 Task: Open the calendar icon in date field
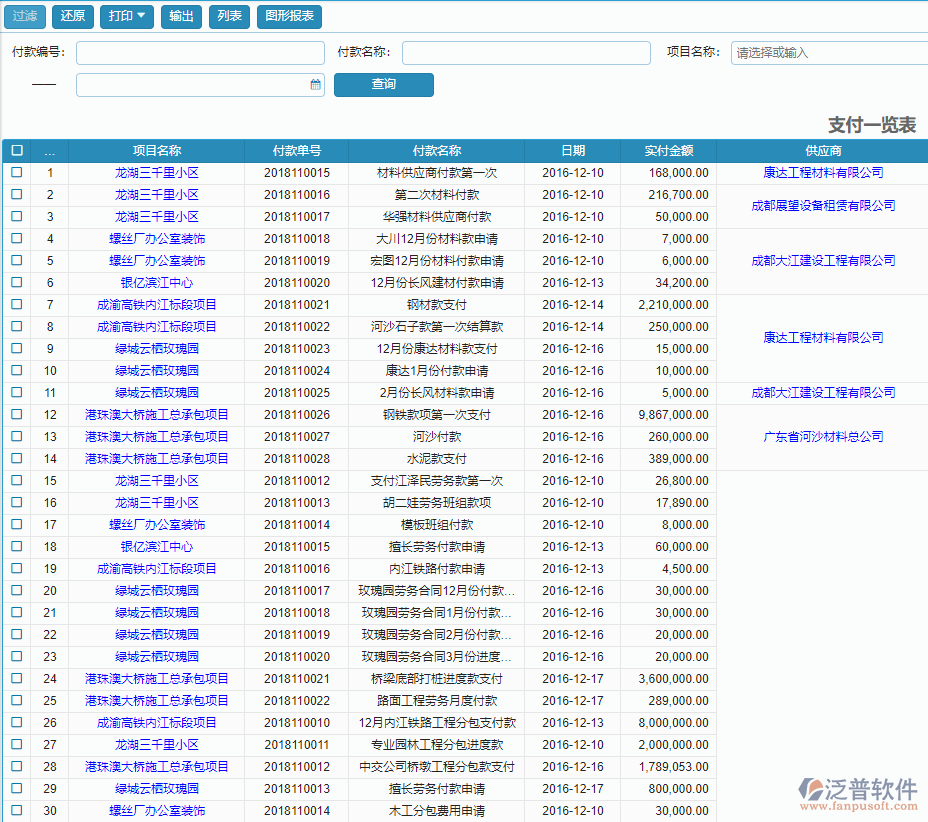tap(315, 85)
